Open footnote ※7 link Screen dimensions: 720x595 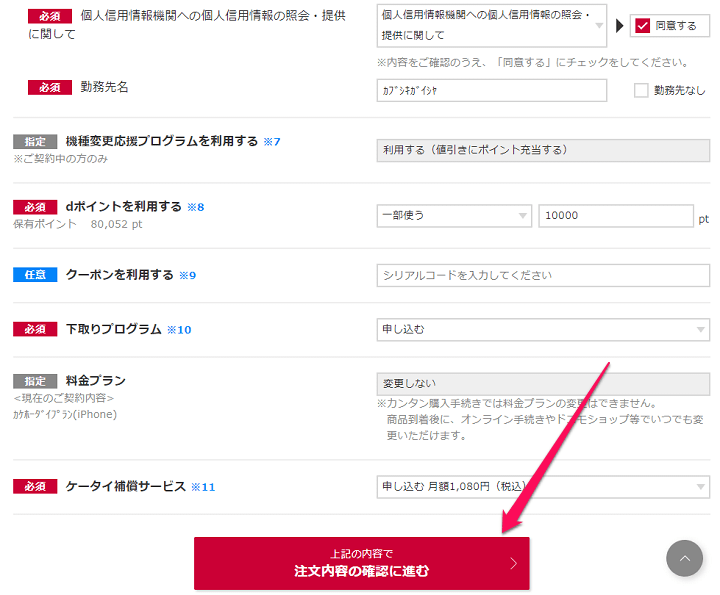(272, 142)
